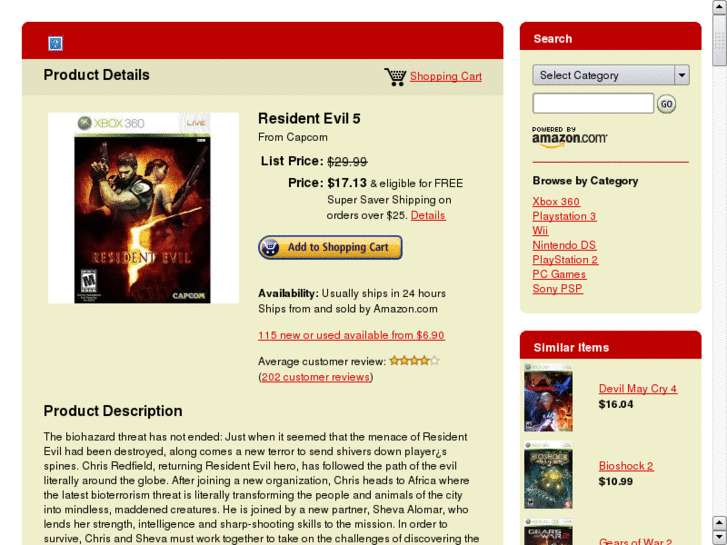
Task: Click the small blue logo icon in the header
Action: pyautogui.click(x=56, y=44)
